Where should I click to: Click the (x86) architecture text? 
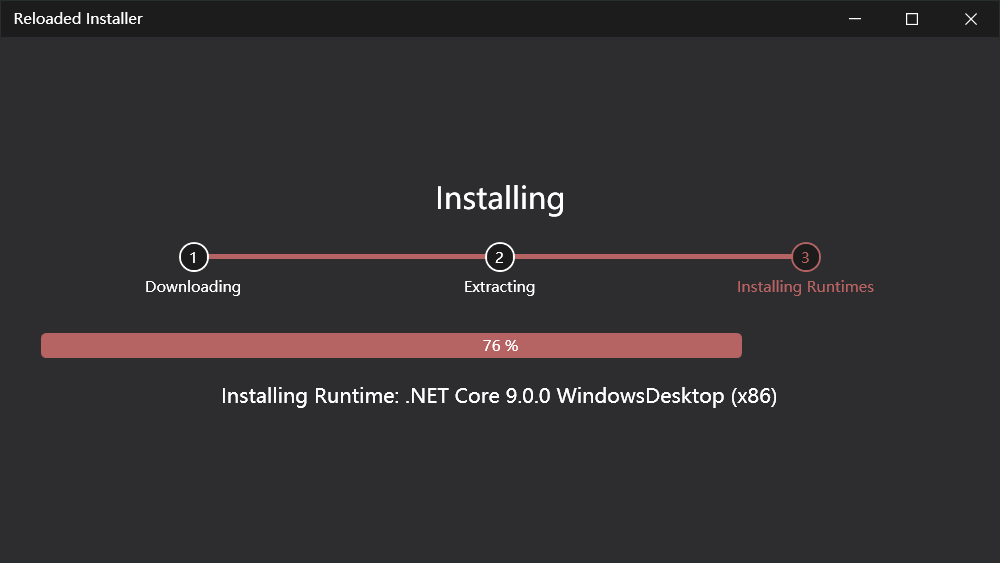(x=754, y=396)
